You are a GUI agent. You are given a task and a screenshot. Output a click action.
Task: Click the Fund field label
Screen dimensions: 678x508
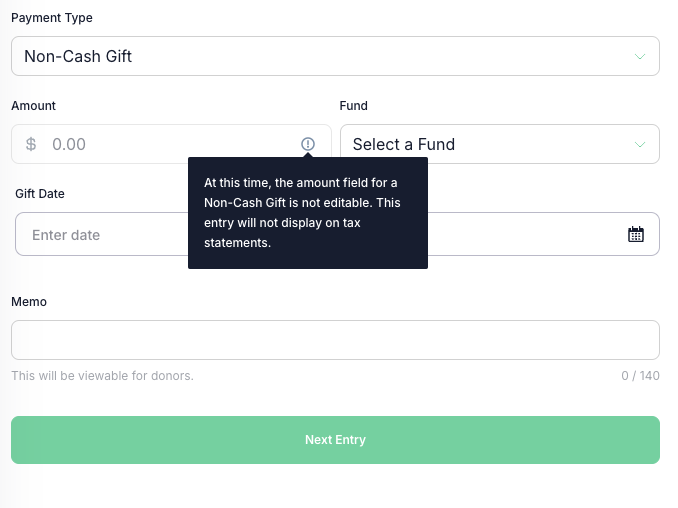tap(353, 105)
